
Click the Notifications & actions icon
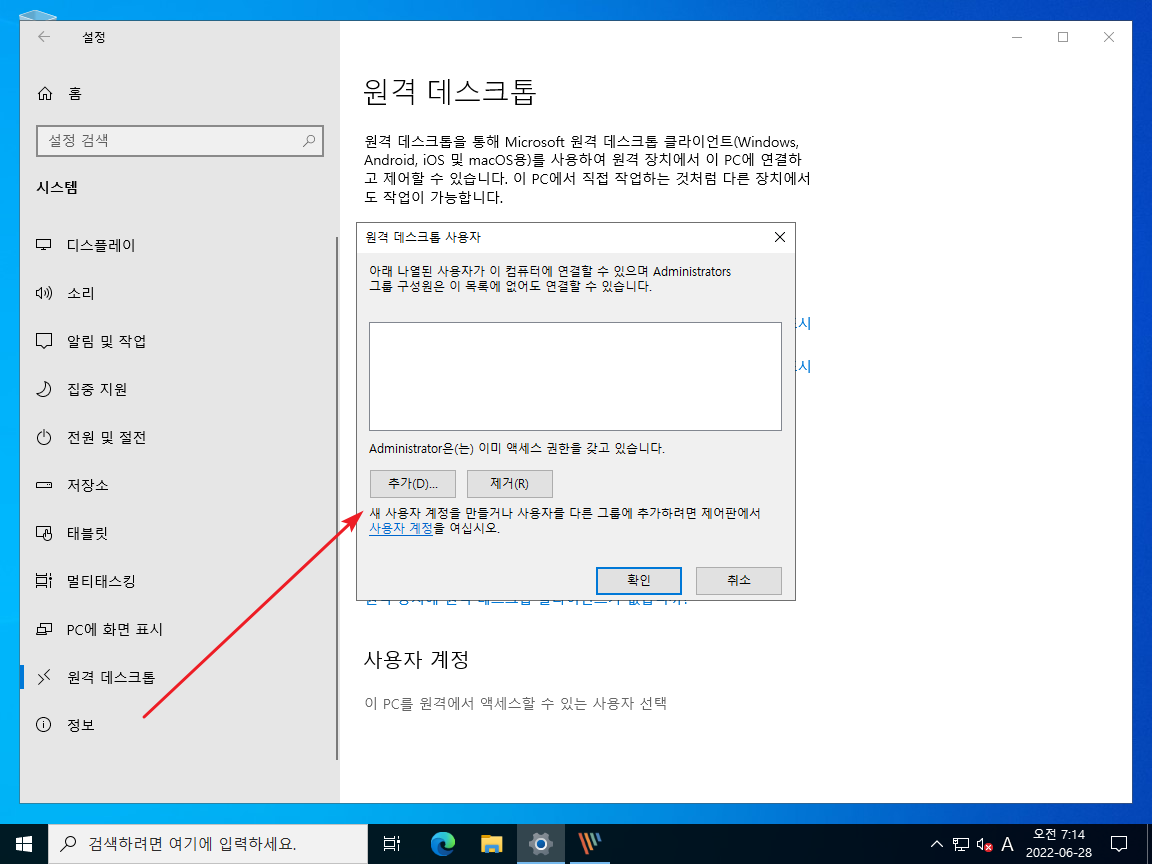(x=44, y=341)
